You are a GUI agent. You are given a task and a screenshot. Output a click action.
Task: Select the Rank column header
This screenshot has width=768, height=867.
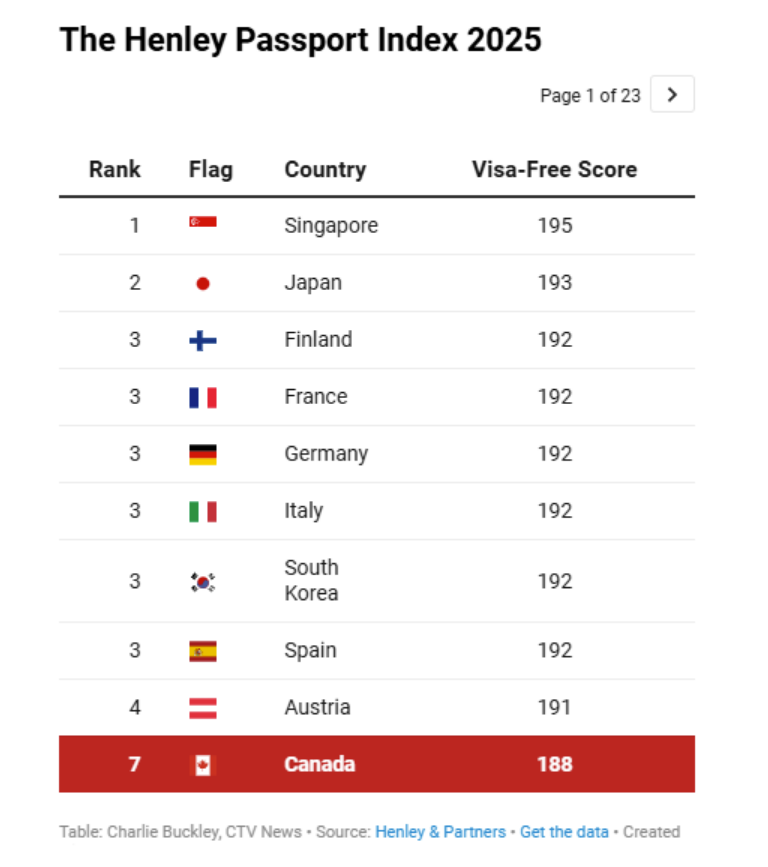[x=114, y=169]
